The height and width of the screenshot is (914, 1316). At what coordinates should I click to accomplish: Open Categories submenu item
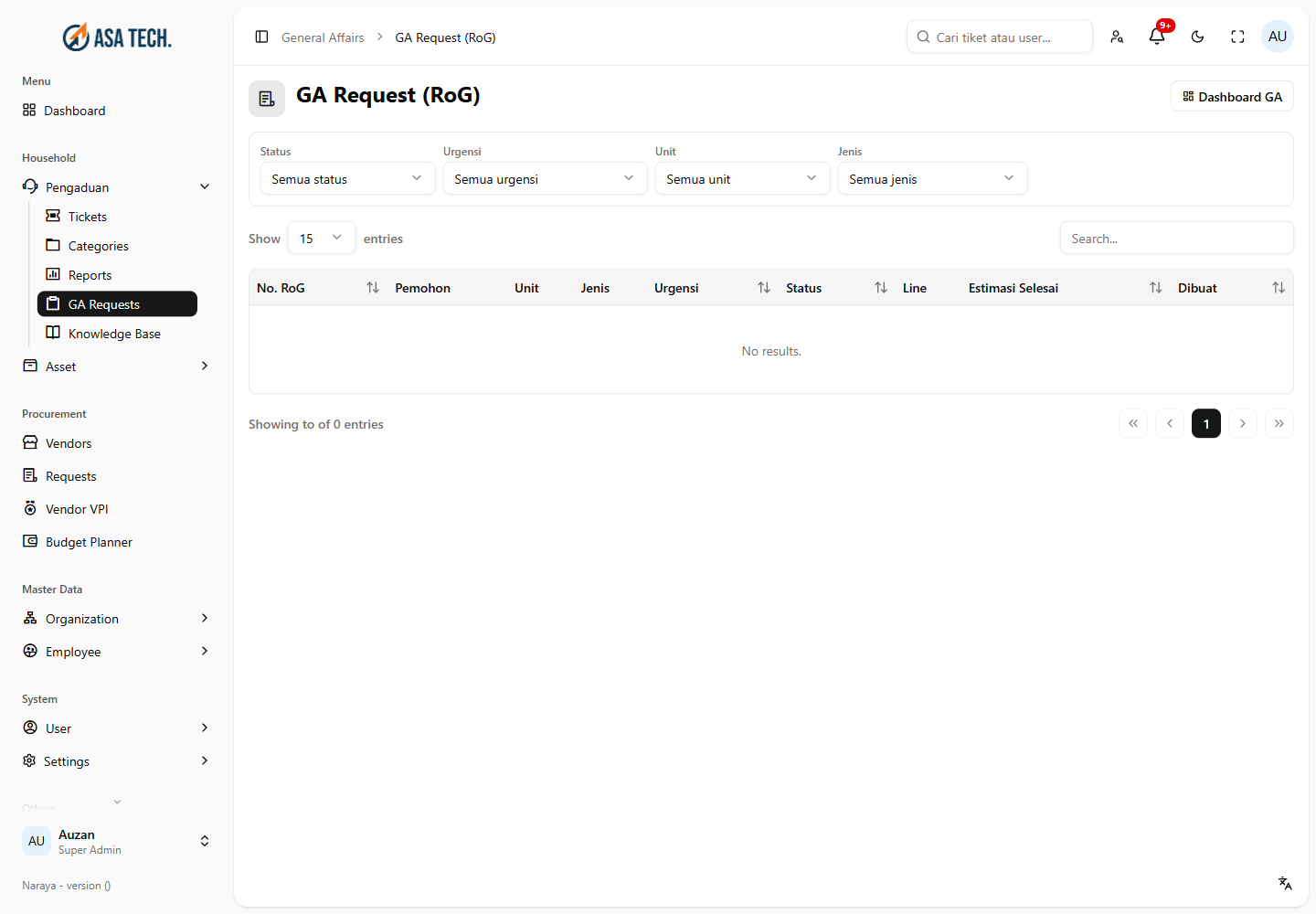click(x=117, y=246)
